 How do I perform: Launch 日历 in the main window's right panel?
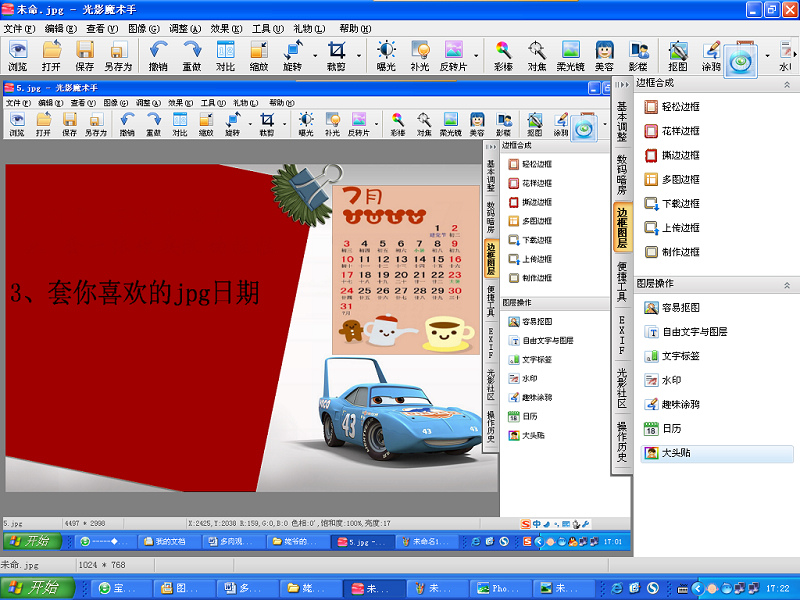663,429
